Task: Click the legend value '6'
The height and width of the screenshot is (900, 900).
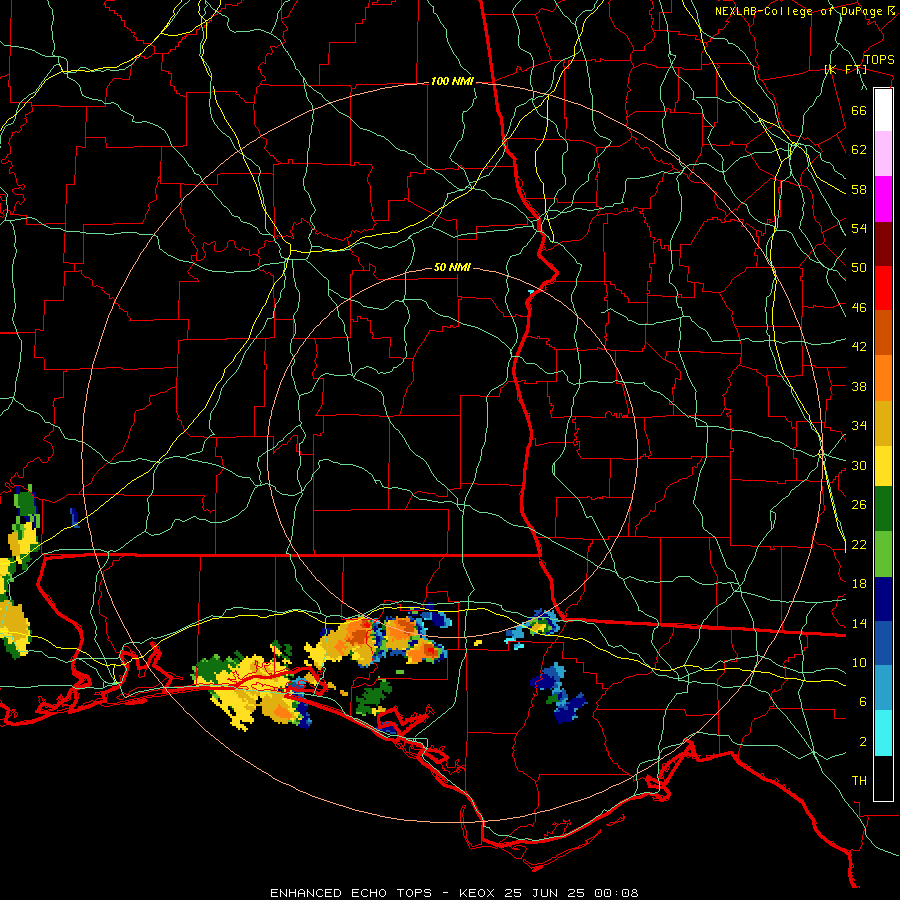Action: pos(863,702)
